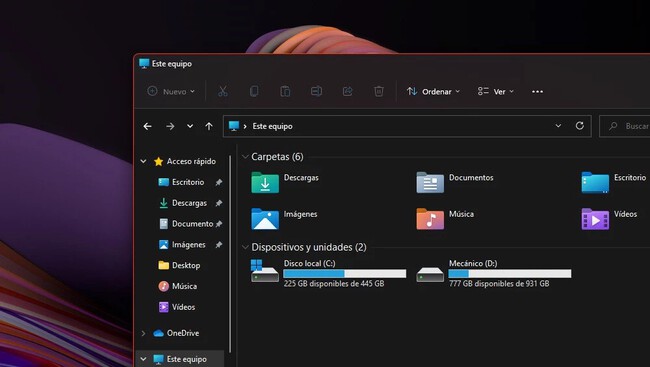Click the Buscar search field

tap(625, 126)
